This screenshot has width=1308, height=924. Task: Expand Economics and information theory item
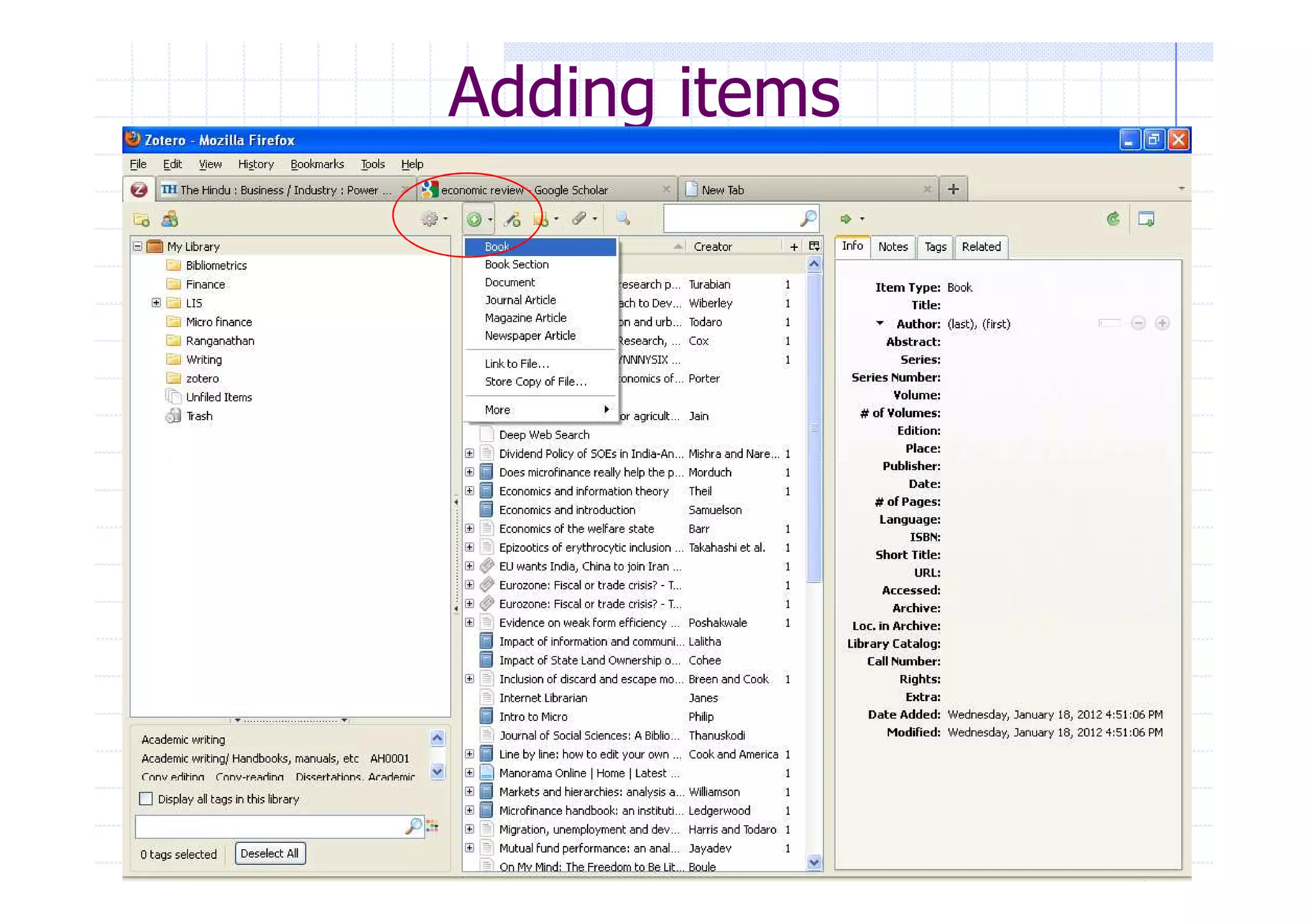(x=469, y=491)
